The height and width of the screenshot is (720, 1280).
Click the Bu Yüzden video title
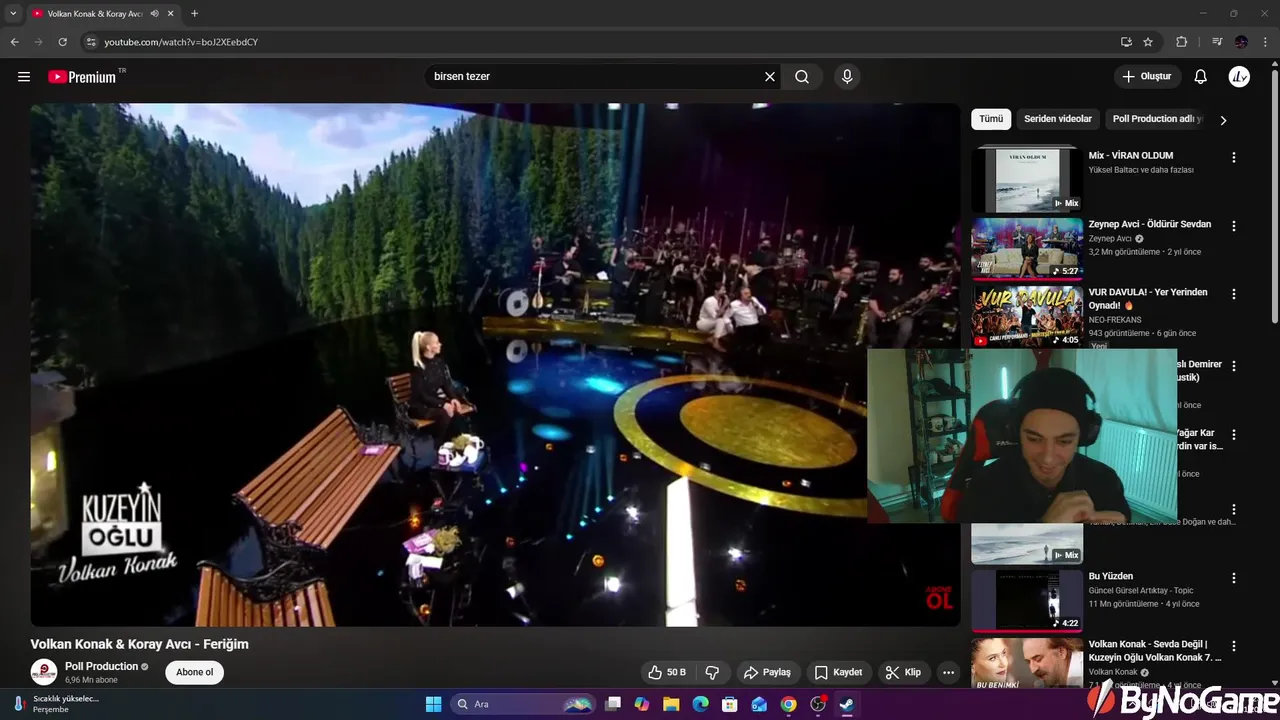[1111, 576]
